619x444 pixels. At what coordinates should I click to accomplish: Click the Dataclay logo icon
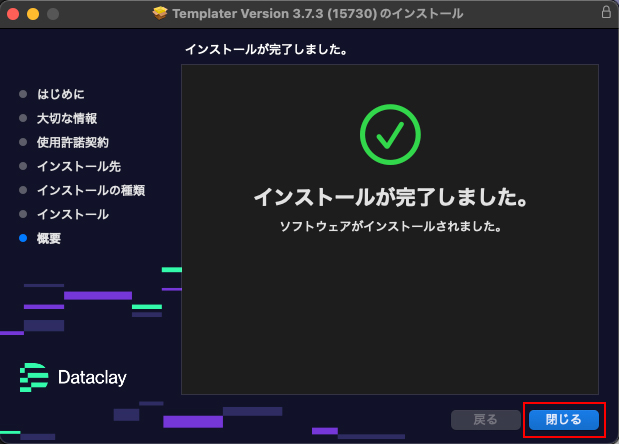tap(34, 376)
